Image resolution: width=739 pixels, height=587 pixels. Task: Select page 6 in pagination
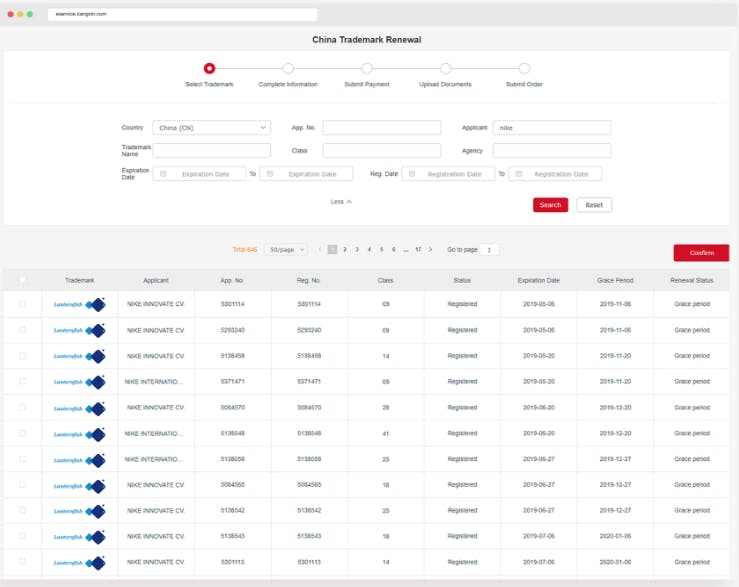[394, 249]
